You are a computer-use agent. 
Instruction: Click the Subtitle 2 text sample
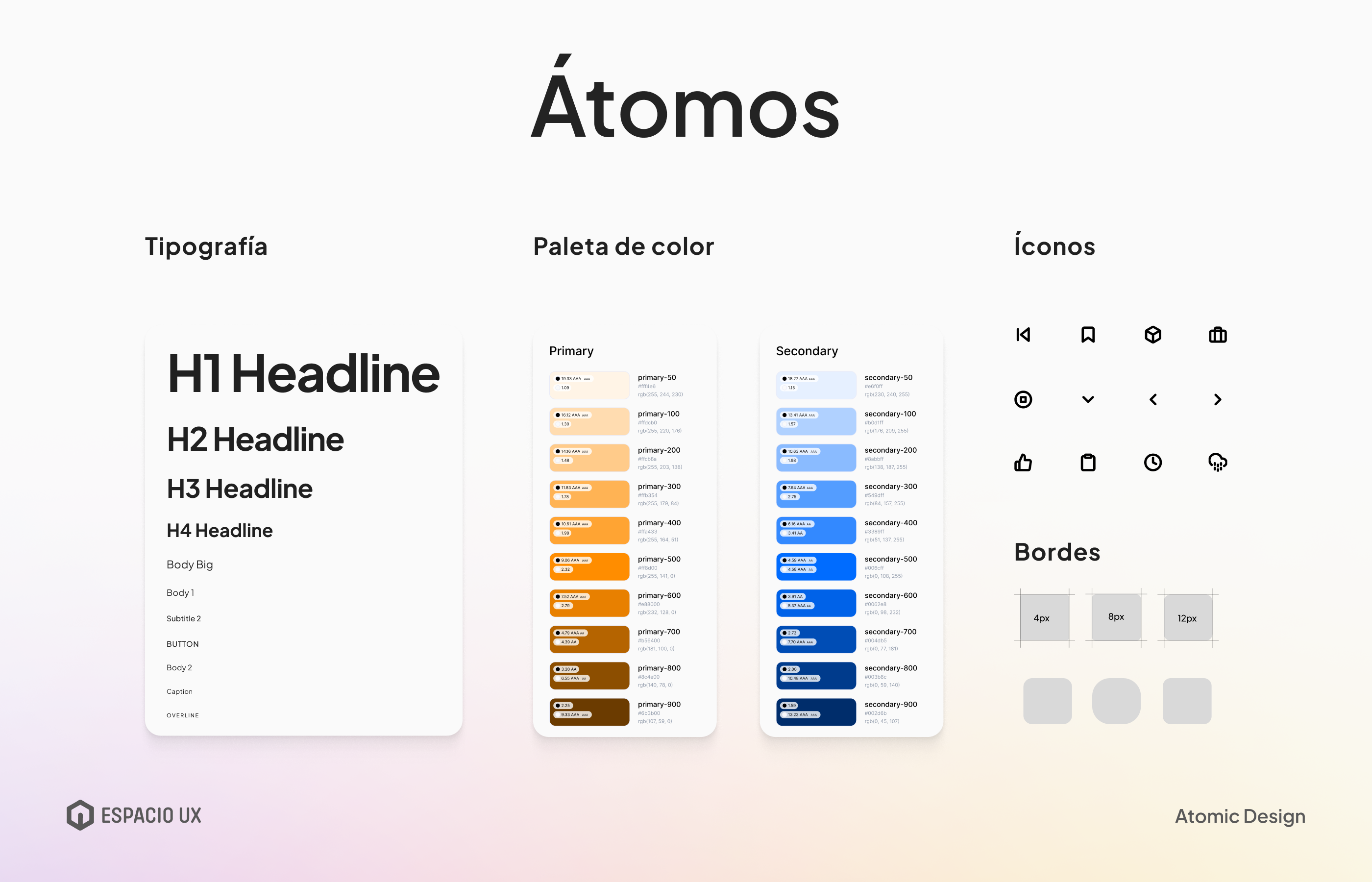click(x=184, y=618)
